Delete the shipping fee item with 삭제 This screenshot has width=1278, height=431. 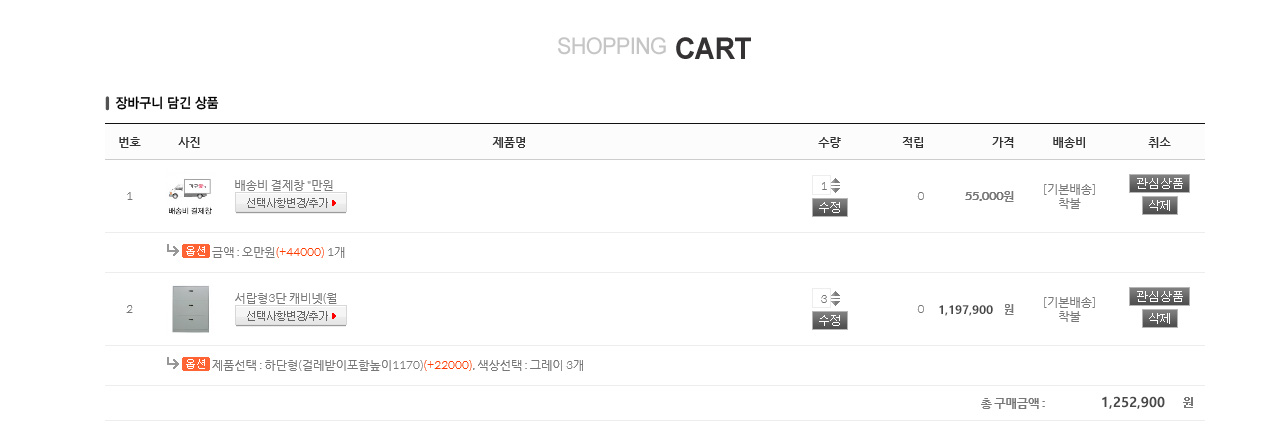click(1159, 205)
